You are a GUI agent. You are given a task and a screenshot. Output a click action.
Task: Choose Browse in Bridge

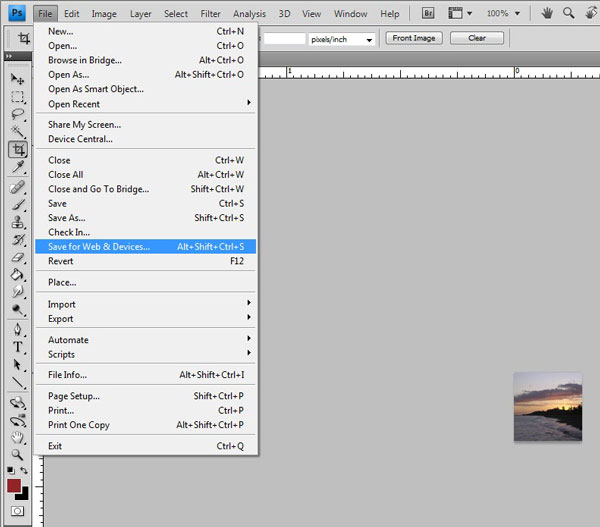click(145, 60)
